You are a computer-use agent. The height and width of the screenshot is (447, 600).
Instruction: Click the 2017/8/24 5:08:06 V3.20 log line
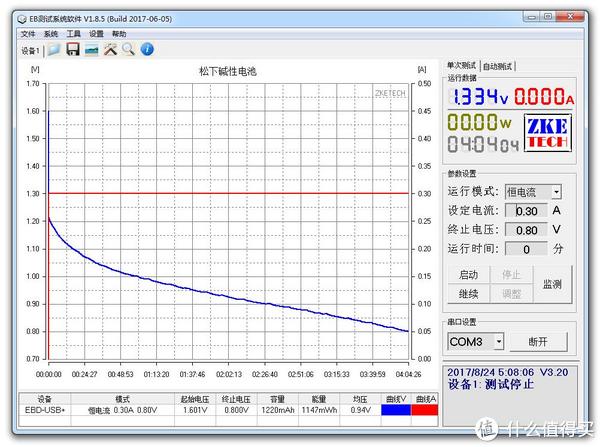click(x=507, y=372)
